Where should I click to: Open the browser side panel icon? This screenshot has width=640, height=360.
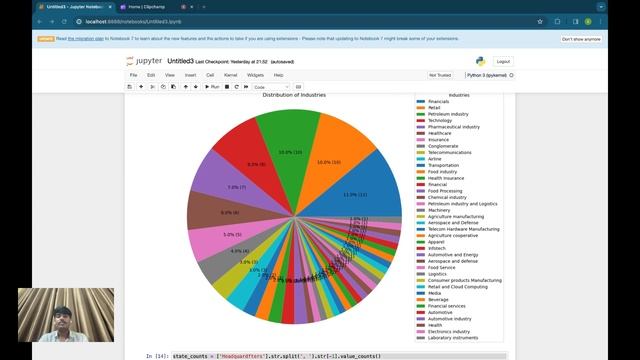point(575,22)
